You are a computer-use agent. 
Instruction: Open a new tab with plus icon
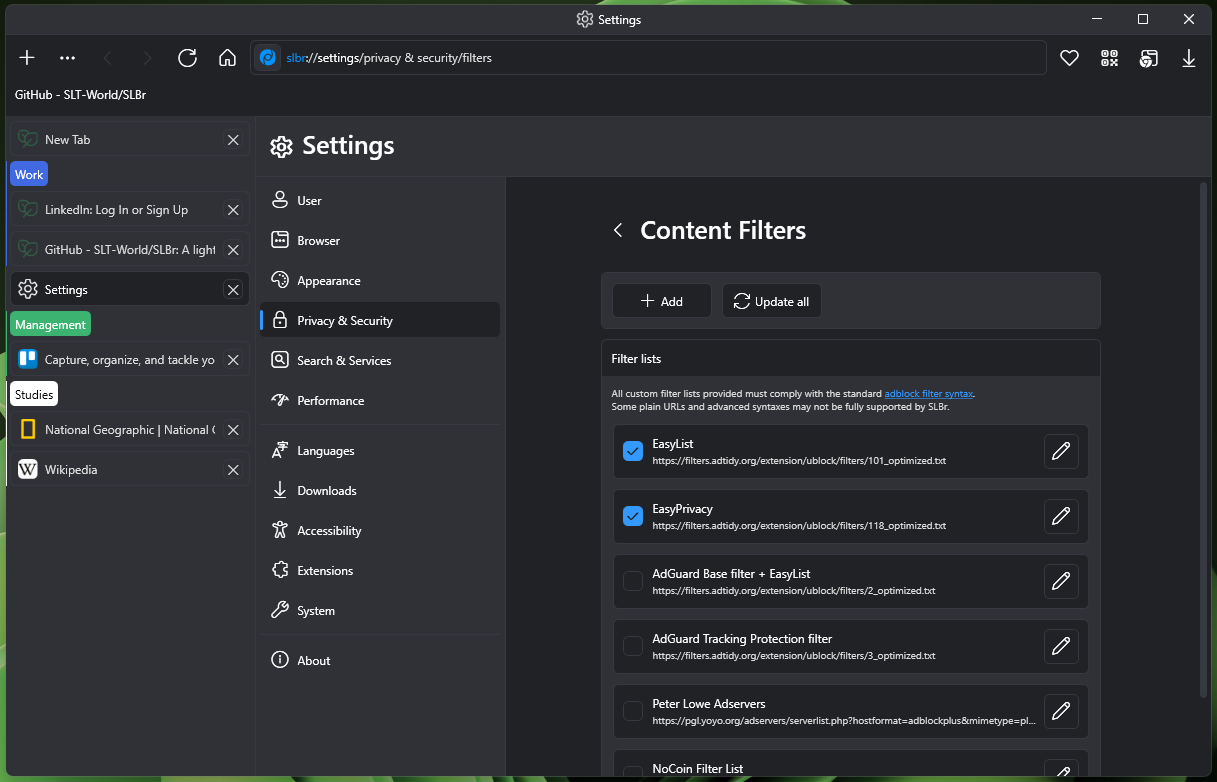coord(27,58)
